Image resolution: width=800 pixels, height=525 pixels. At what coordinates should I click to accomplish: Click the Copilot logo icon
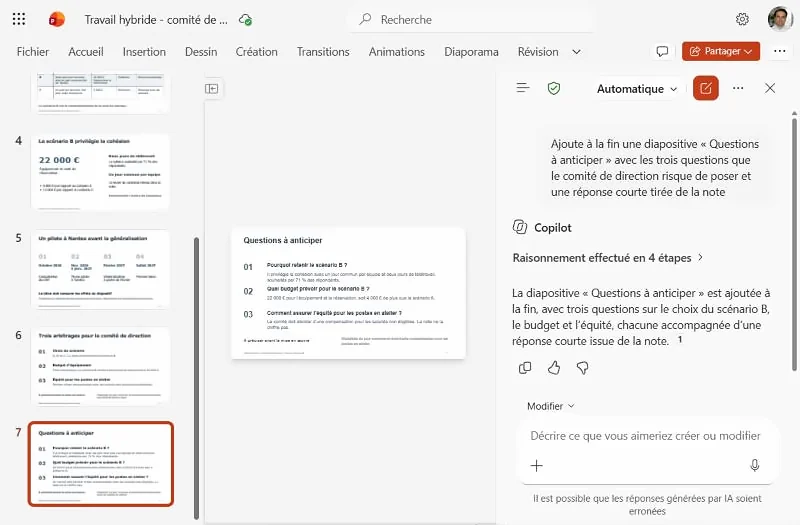(519, 227)
